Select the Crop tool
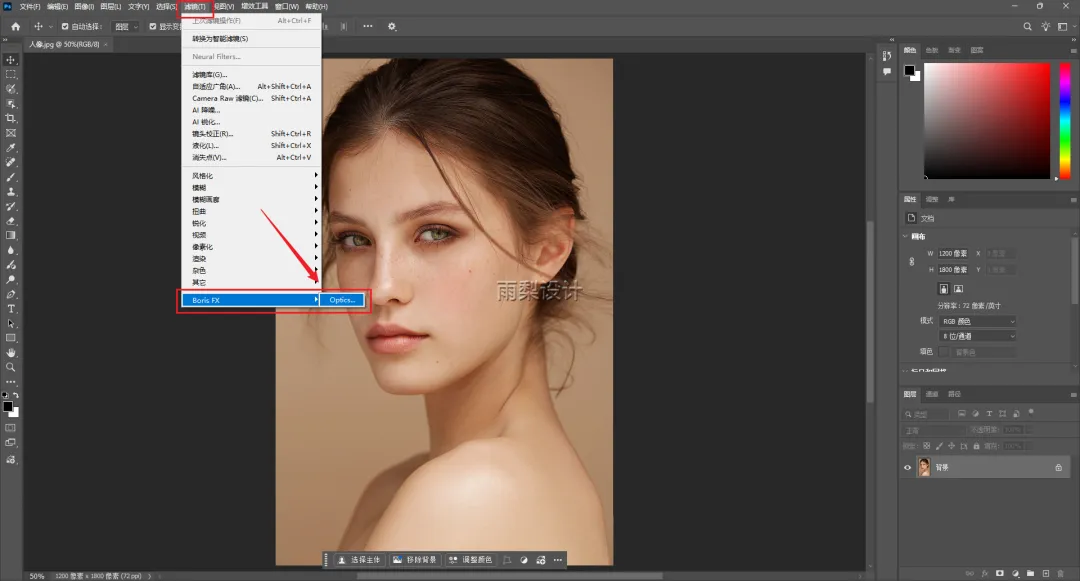 pyautogui.click(x=11, y=118)
